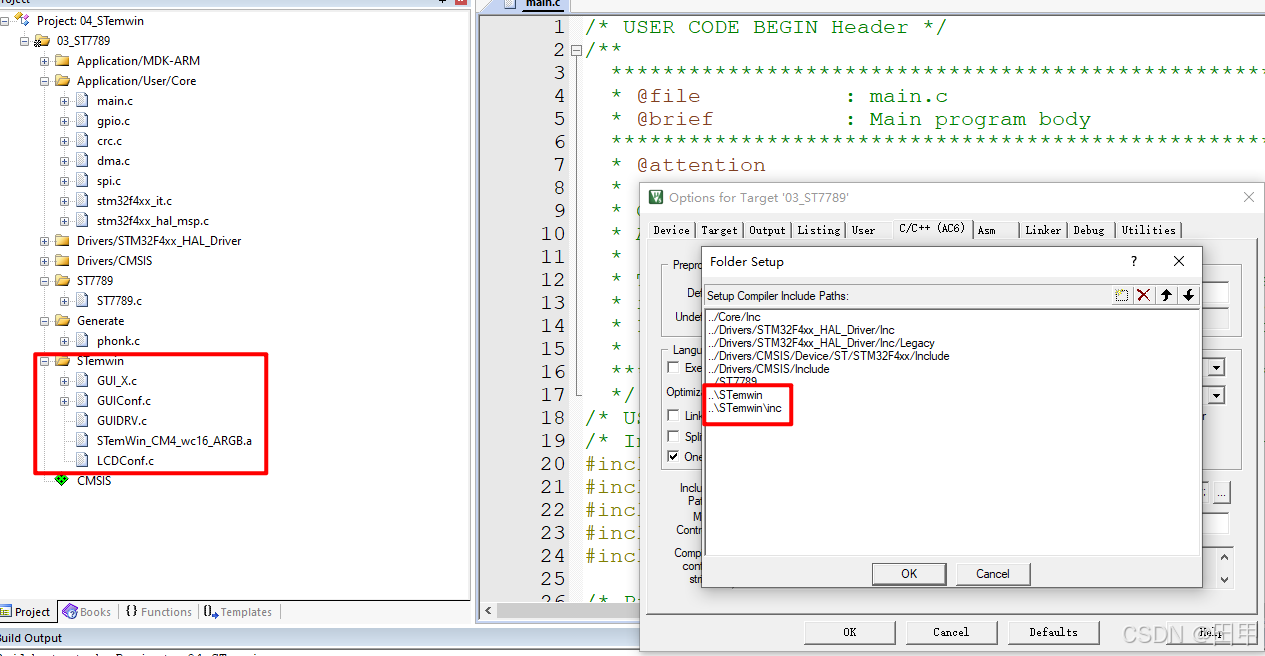1265x656 pixels.
Task: Open the Asm tab
Action: (x=986, y=230)
